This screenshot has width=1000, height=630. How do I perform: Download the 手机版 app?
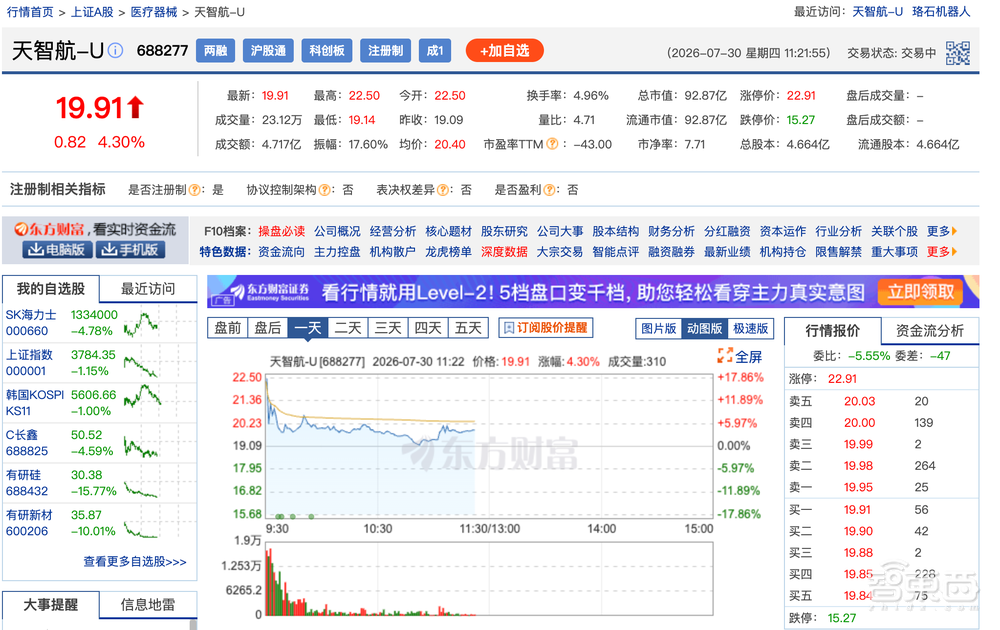click(130, 250)
